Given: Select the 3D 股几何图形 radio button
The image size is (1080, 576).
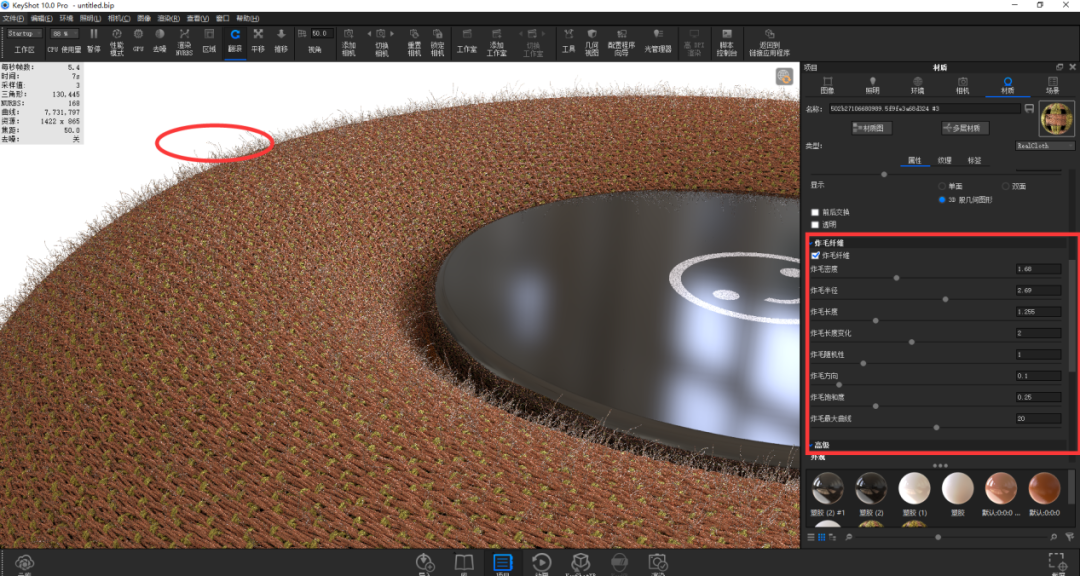Looking at the screenshot, I should coord(942,200).
